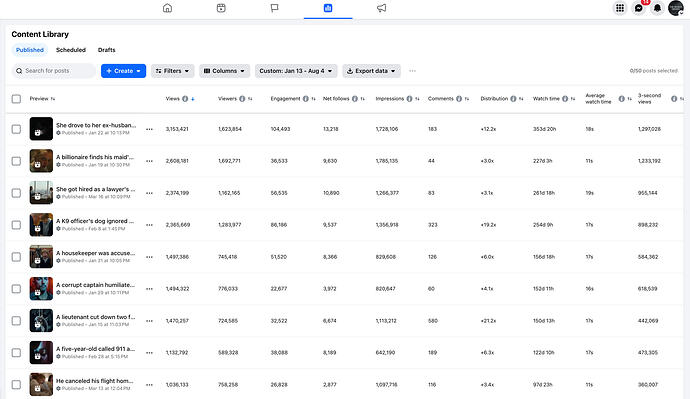The height and width of the screenshot is (399, 690).
Task: Select the 'A corrupt captain humiliate...' checkbox
Action: [16, 289]
